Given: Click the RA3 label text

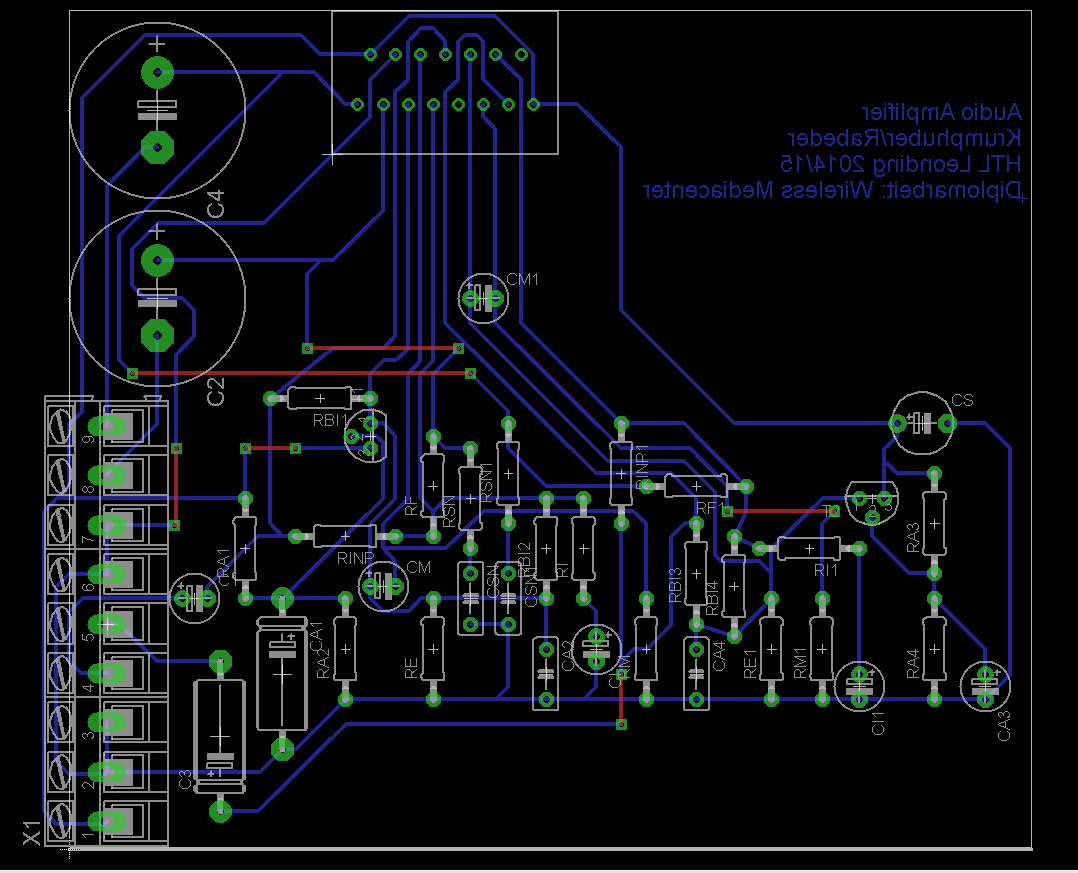Looking at the screenshot, I should 913,538.
